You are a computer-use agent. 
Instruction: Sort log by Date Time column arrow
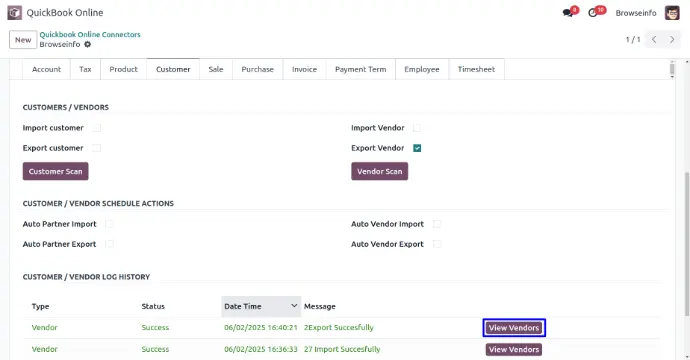[294, 306]
